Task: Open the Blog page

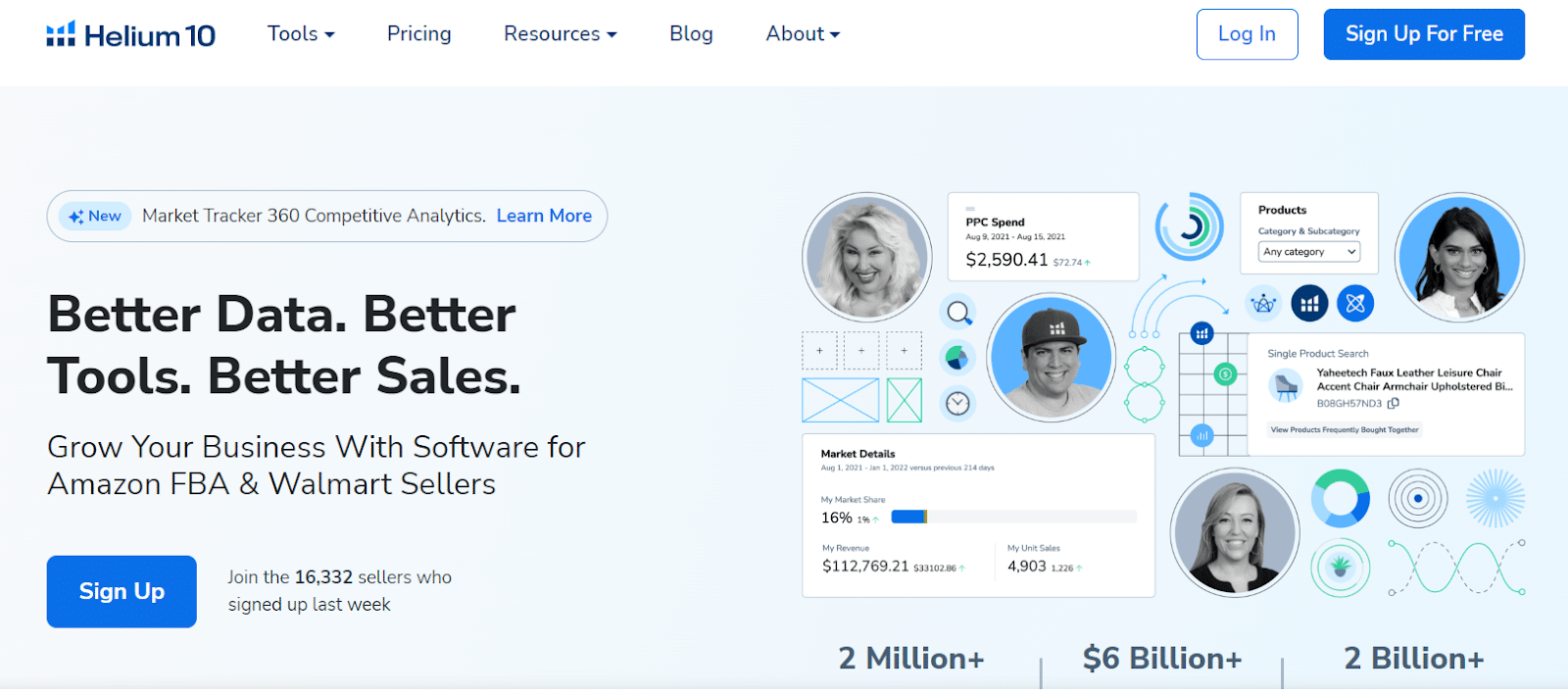Action: click(691, 34)
